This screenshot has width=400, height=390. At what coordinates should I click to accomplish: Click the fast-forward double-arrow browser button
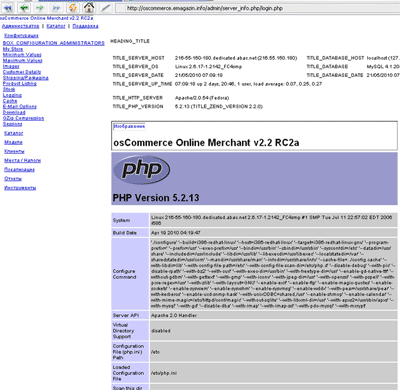tap(56, 7)
